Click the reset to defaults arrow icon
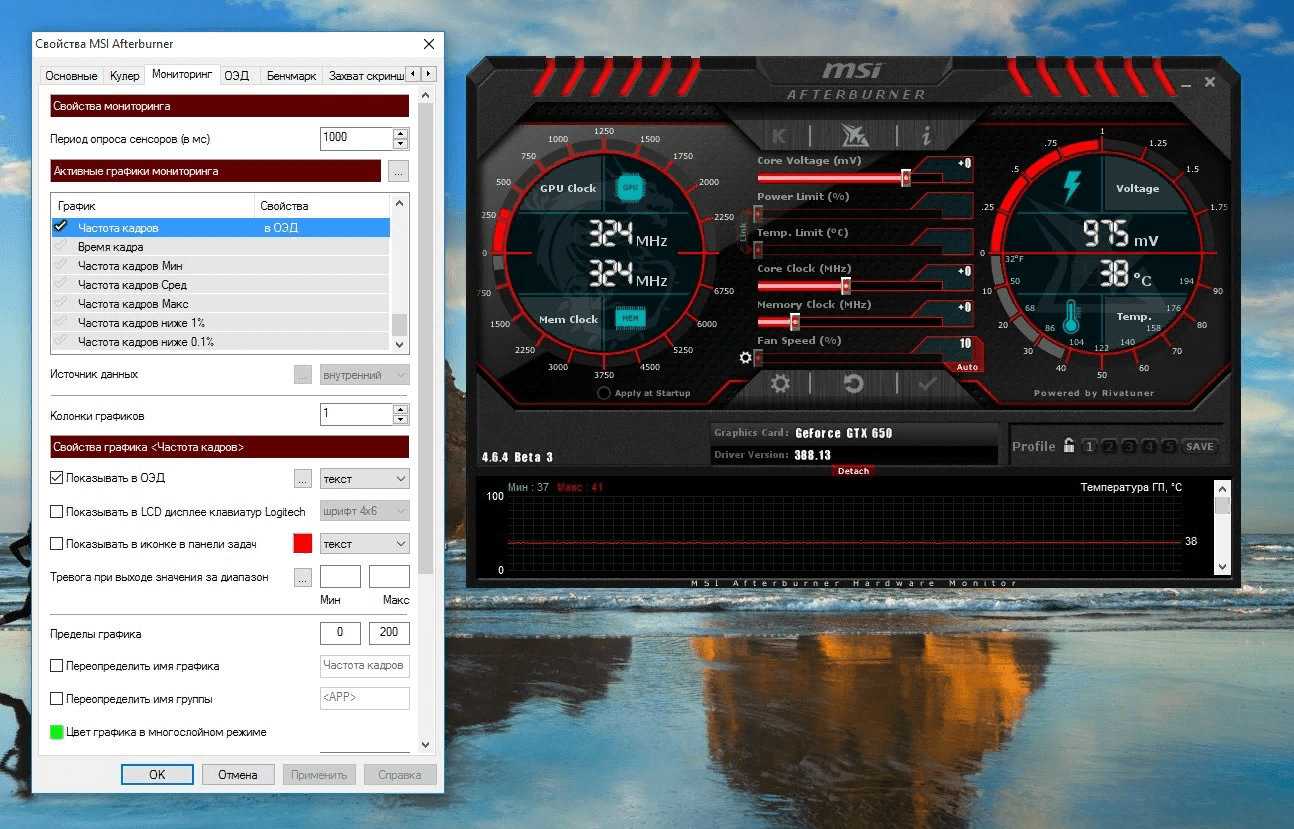The width and height of the screenshot is (1294, 829). [853, 384]
